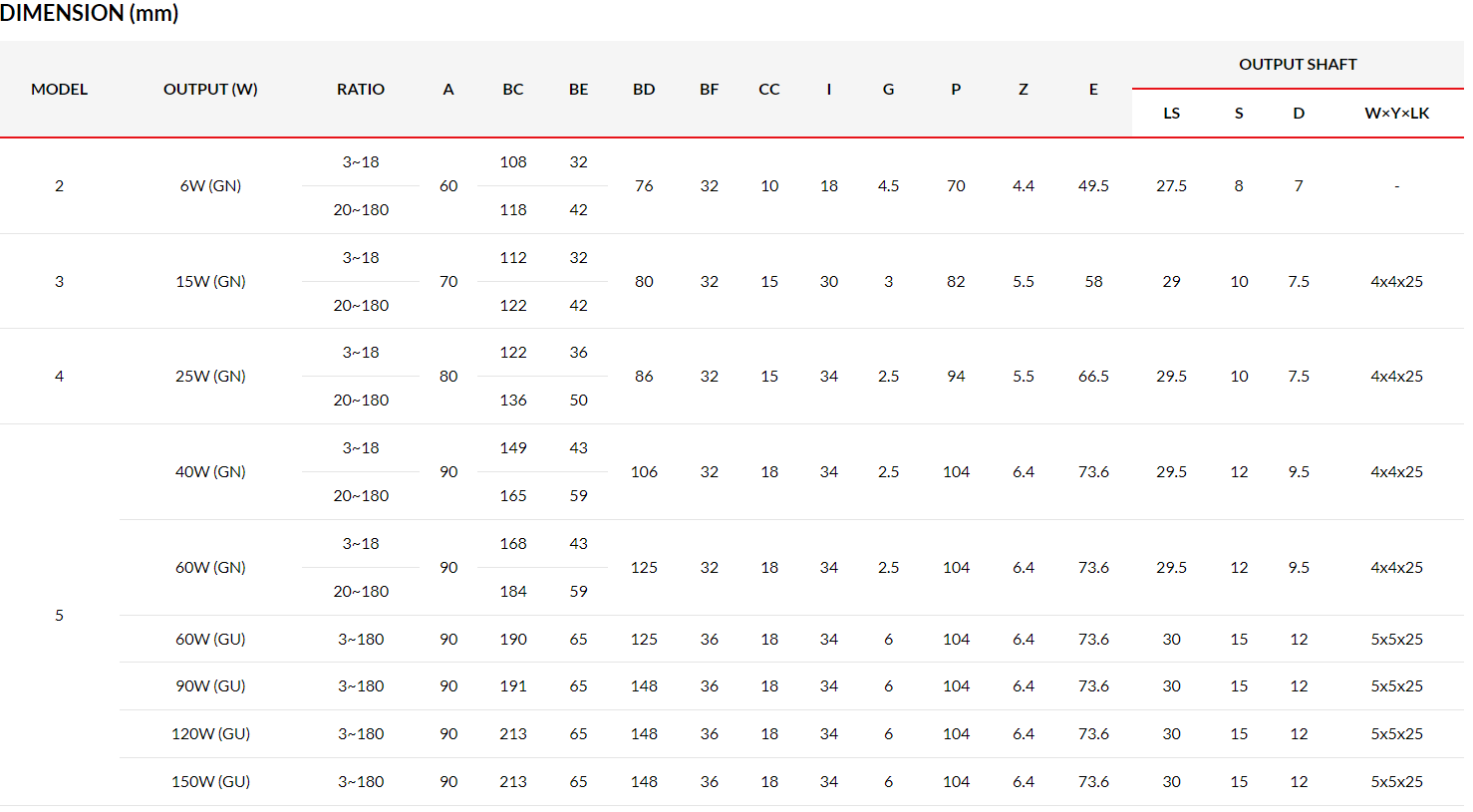Click BC value 165
Viewport: 1473px width, 812px height.
pos(513,495)
